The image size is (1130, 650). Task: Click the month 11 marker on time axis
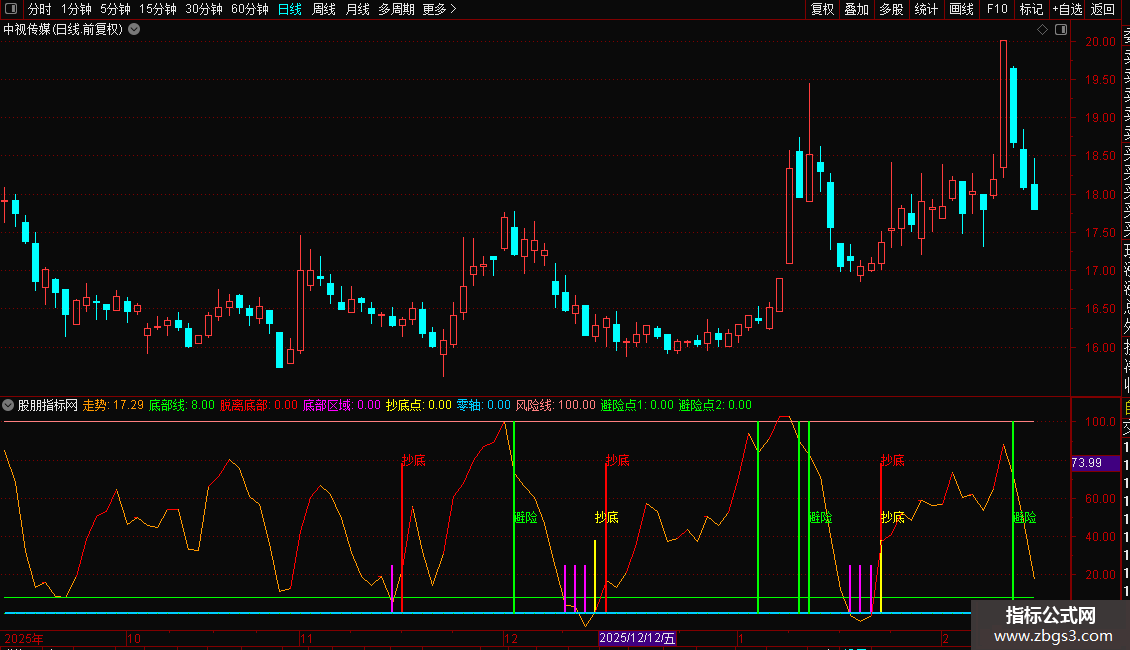306,638
